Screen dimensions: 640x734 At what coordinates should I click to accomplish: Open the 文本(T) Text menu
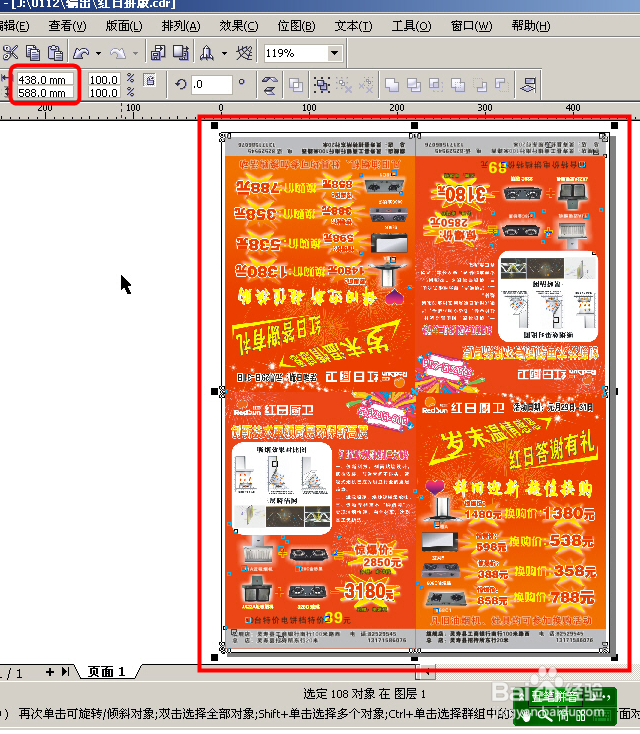[353, 26]
